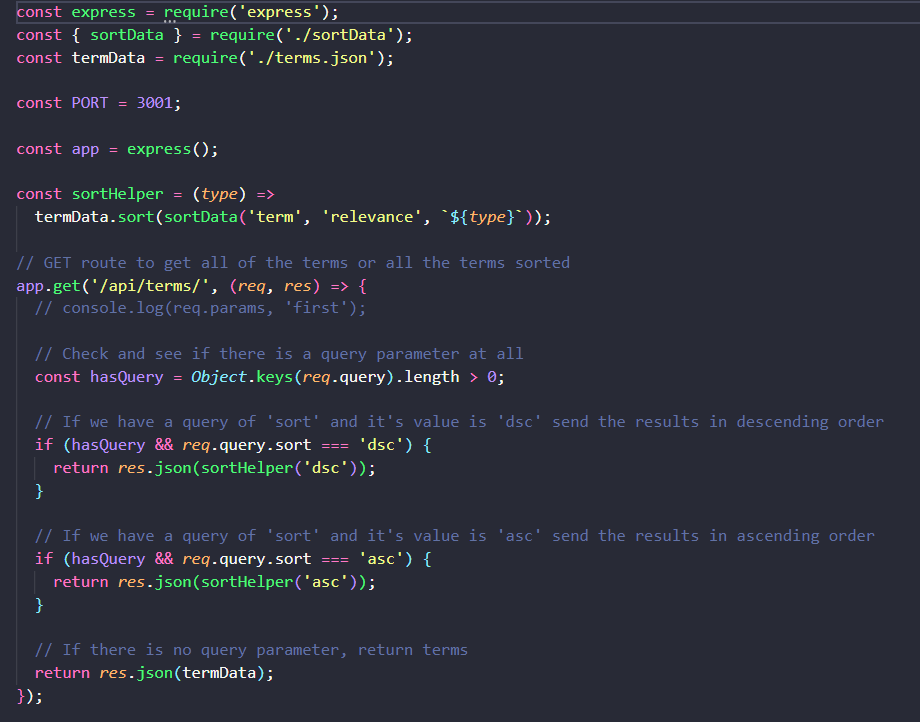Click 'asc' in the if condition

click(x=381, y=558)
